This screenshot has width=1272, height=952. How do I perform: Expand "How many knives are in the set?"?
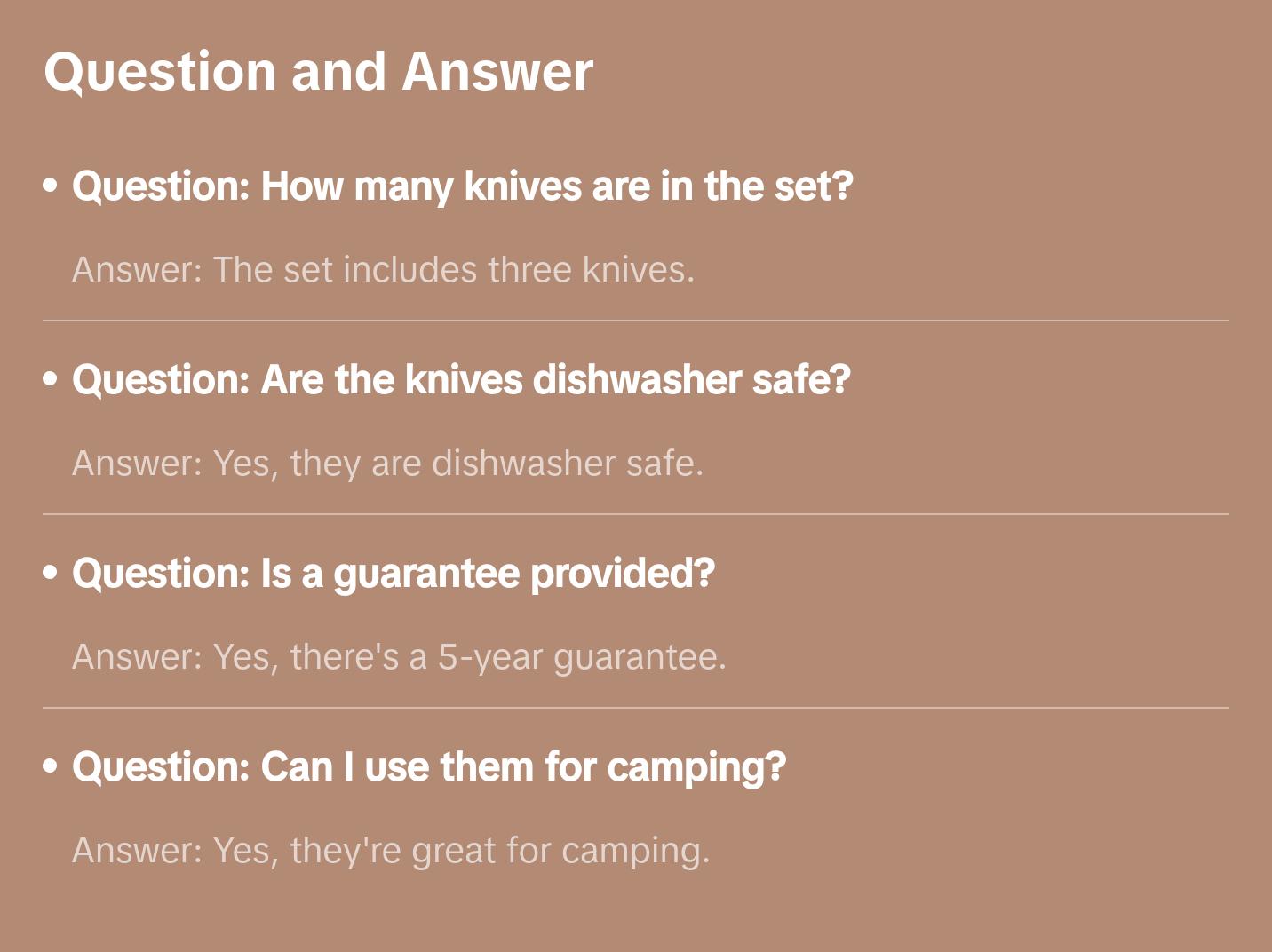[462, 186]
